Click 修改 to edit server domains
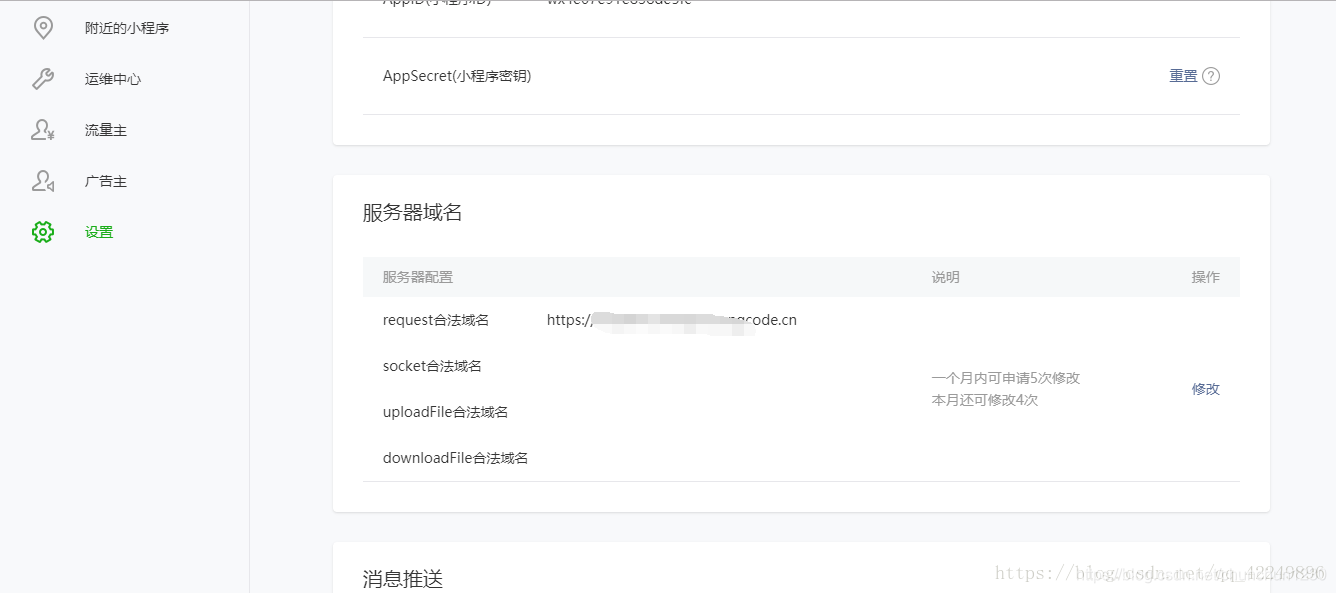 coord(1205,389)
